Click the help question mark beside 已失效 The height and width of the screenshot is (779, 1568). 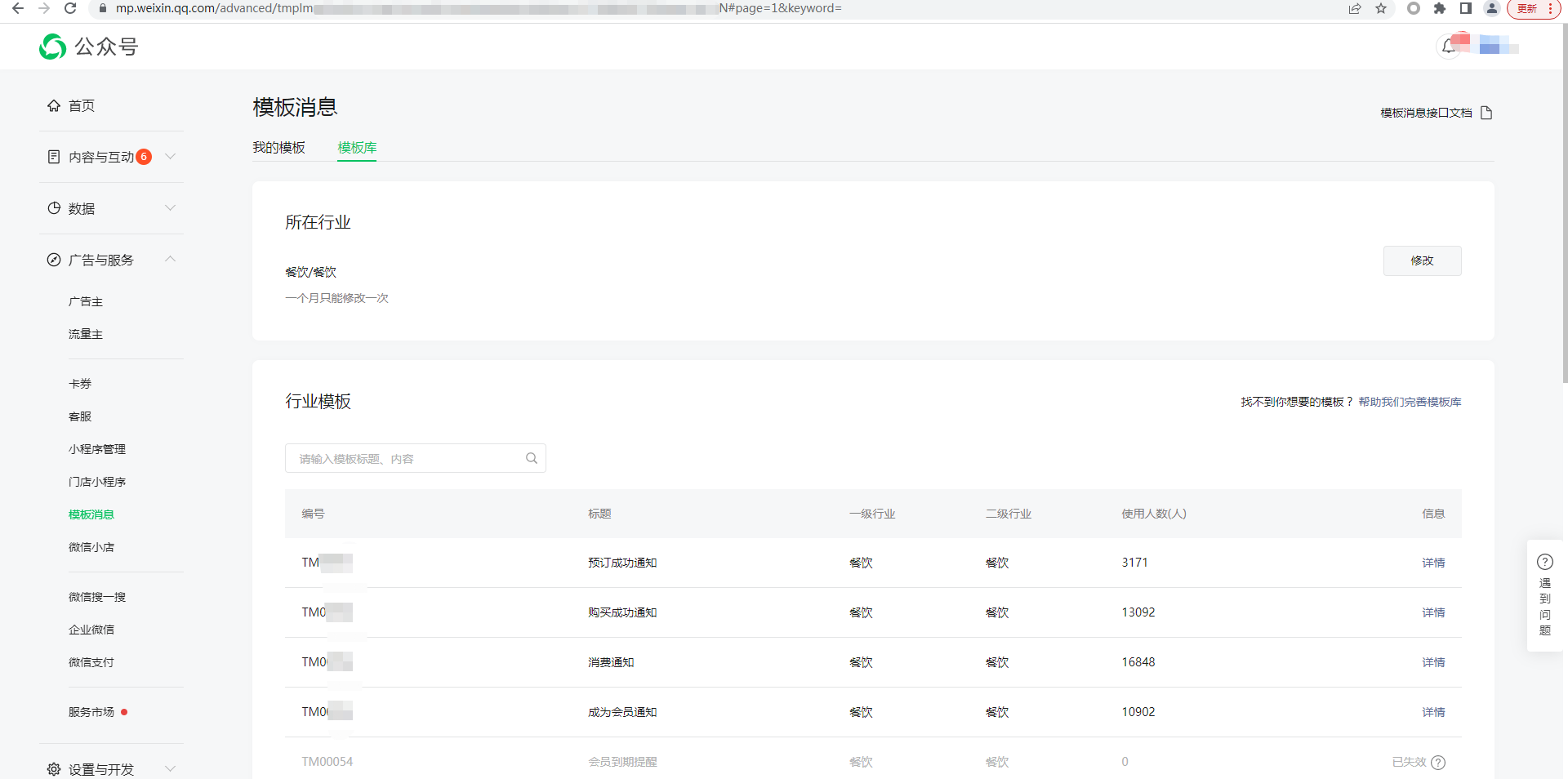click(x=1438, y=763)
